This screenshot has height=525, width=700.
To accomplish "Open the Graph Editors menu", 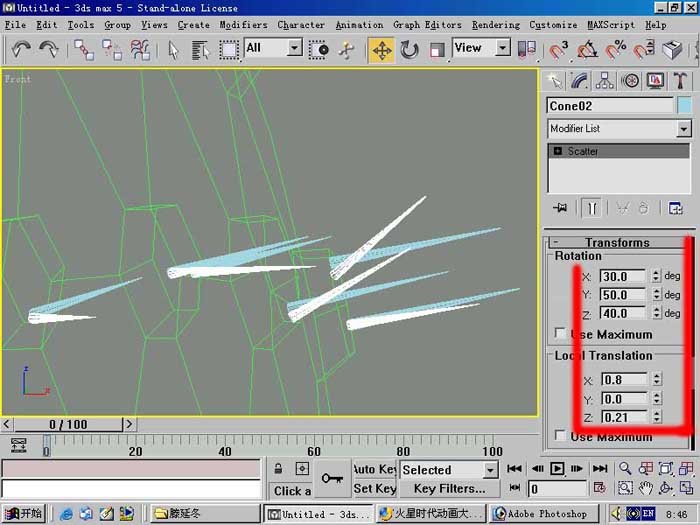I will (x=427, y=25).
